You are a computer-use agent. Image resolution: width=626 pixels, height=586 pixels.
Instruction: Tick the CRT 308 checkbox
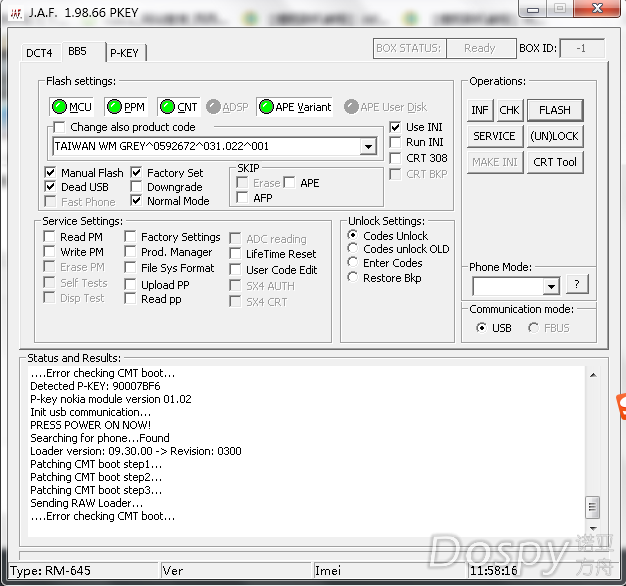click(395, 158)
